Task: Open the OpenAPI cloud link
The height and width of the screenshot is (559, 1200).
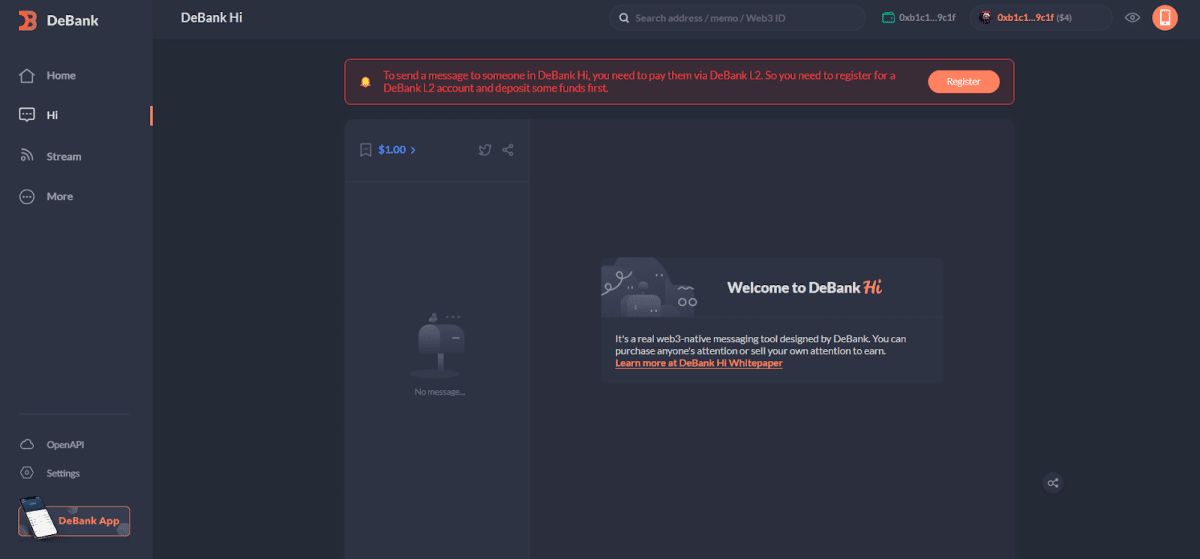Action: [27, 444]
